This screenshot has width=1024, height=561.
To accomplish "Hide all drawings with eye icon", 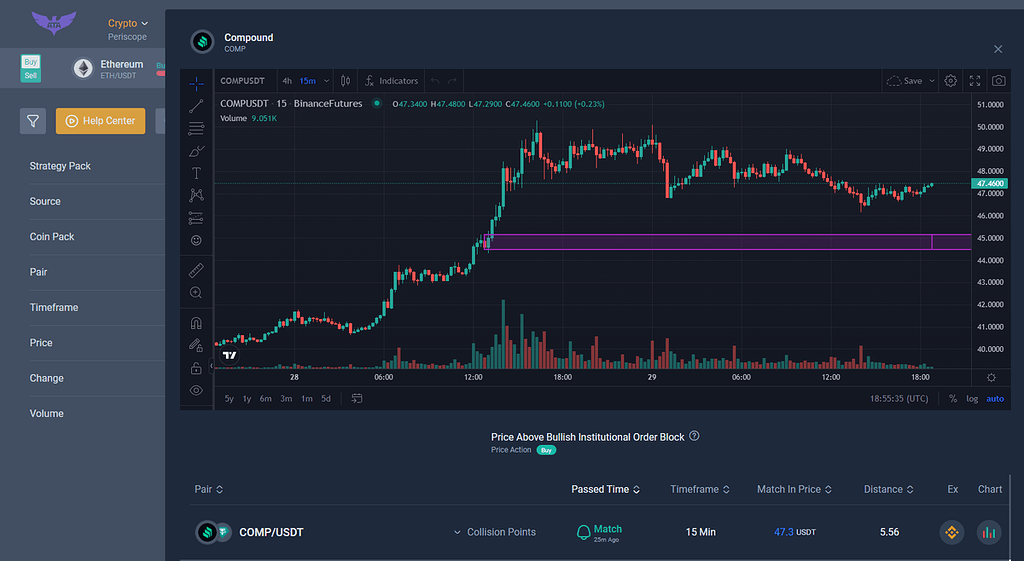I will (196, 391).
